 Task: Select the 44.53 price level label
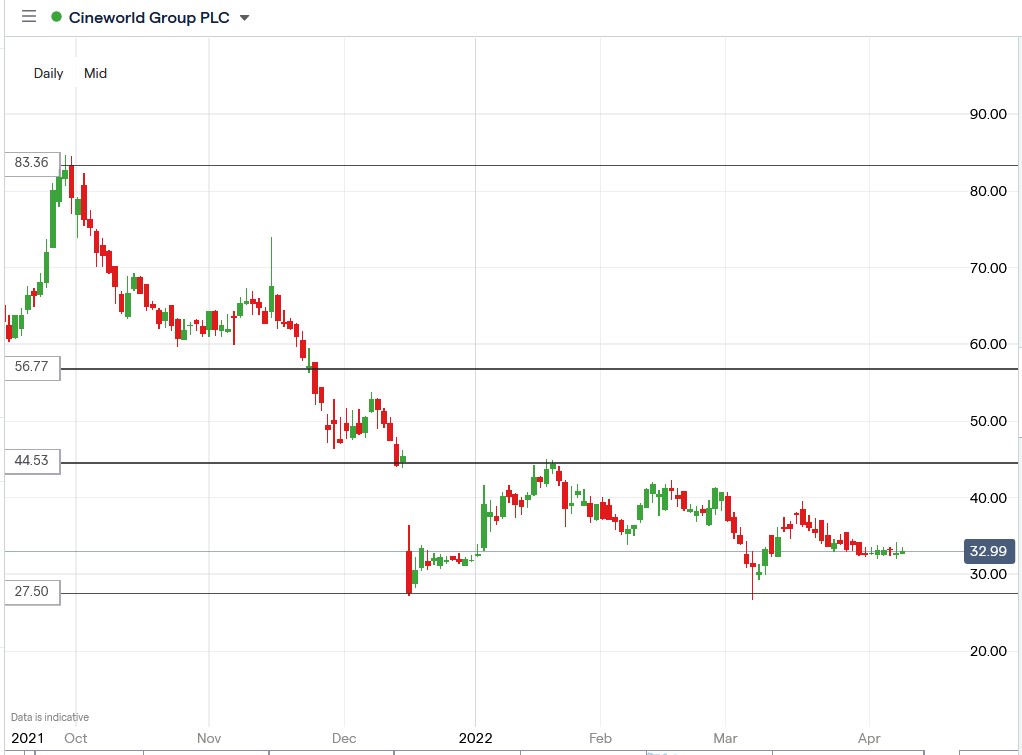pos(29,461)
